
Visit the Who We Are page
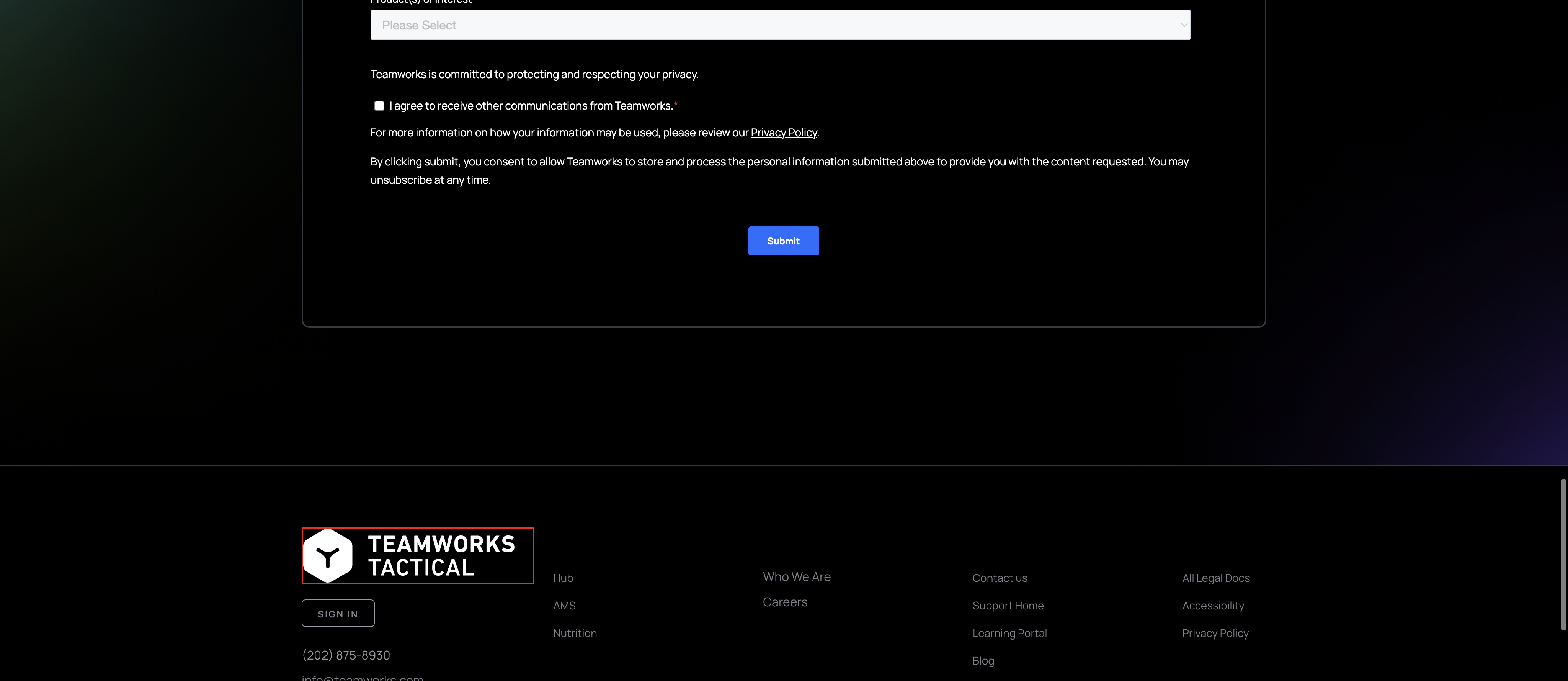pyautogui.click(x=796, y=577)
